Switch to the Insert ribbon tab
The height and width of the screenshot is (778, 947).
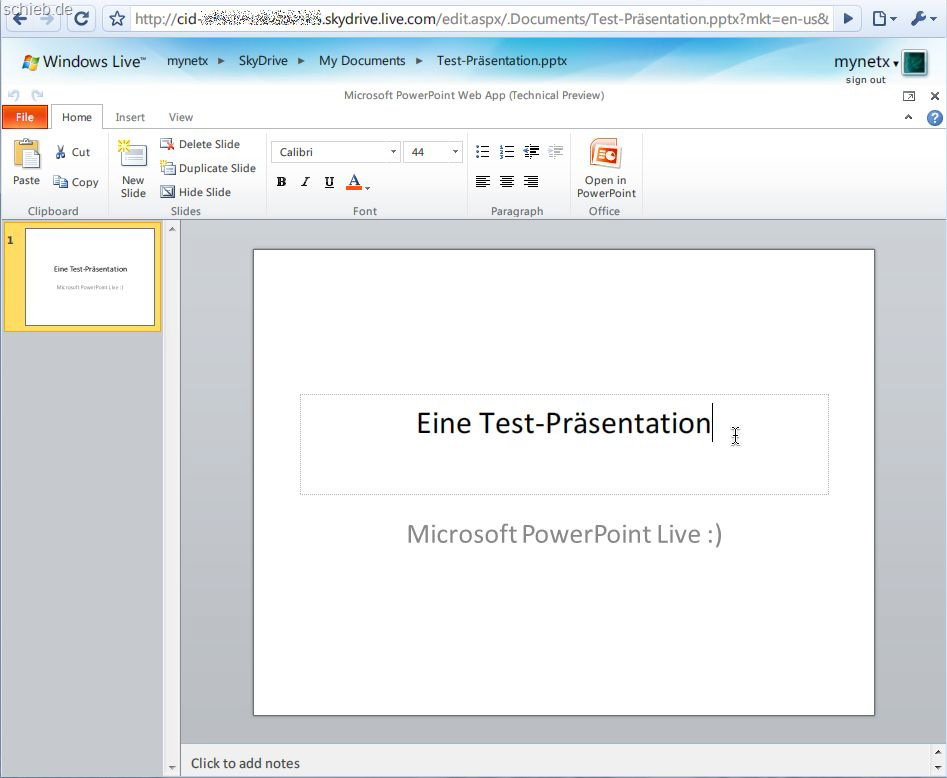tap(130, 117)
